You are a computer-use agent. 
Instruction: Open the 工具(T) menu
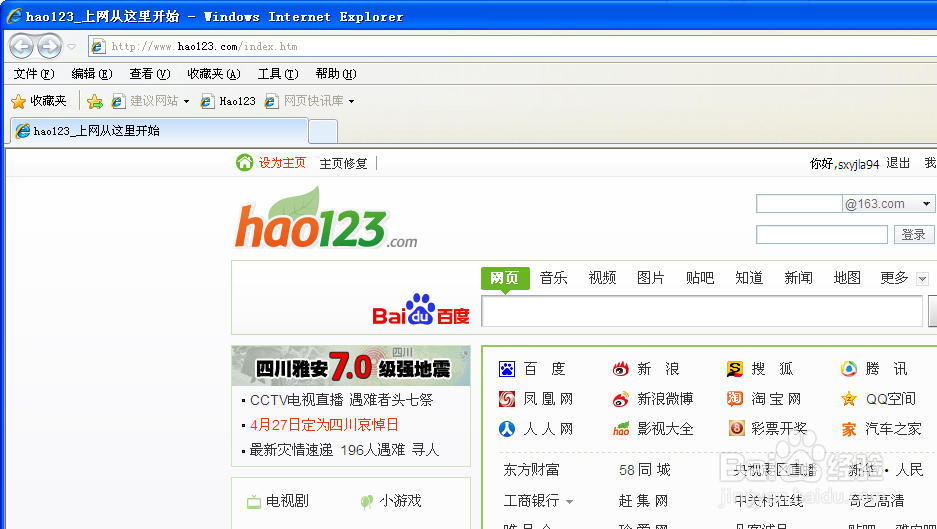278,74
